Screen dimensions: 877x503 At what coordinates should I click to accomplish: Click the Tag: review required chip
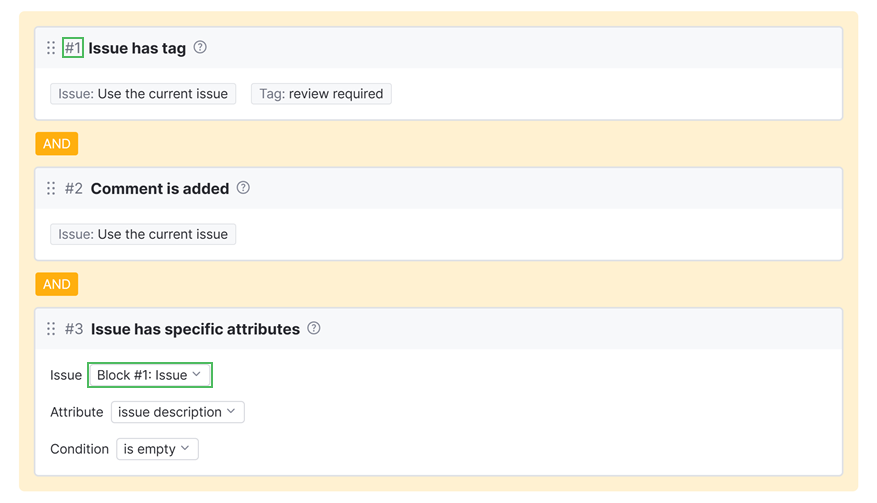click(321, 94)
